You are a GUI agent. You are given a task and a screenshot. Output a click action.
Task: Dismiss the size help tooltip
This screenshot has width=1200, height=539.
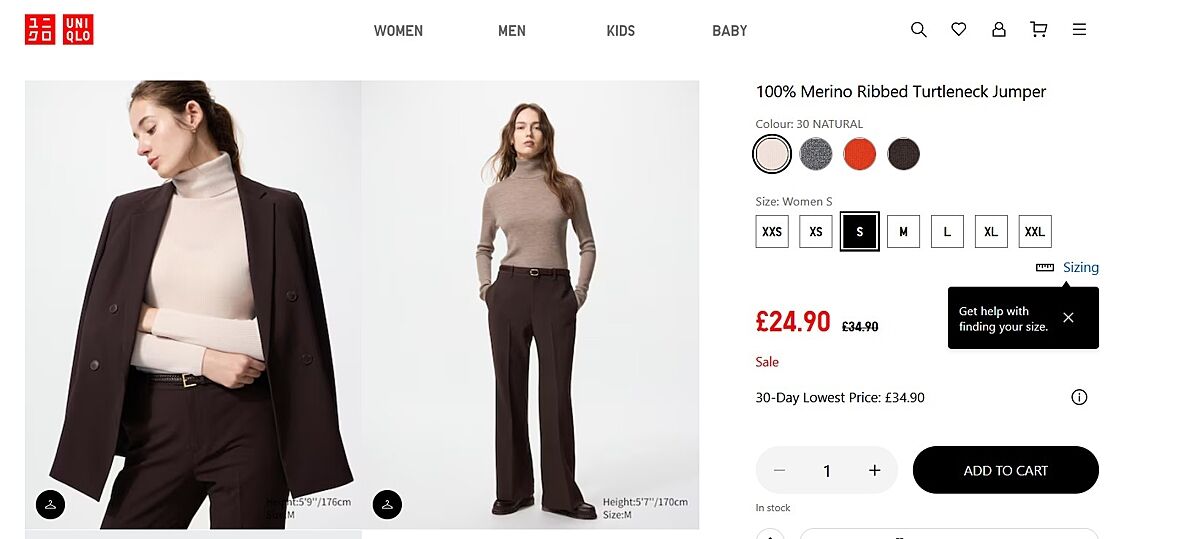click(x=1068, y=318)
